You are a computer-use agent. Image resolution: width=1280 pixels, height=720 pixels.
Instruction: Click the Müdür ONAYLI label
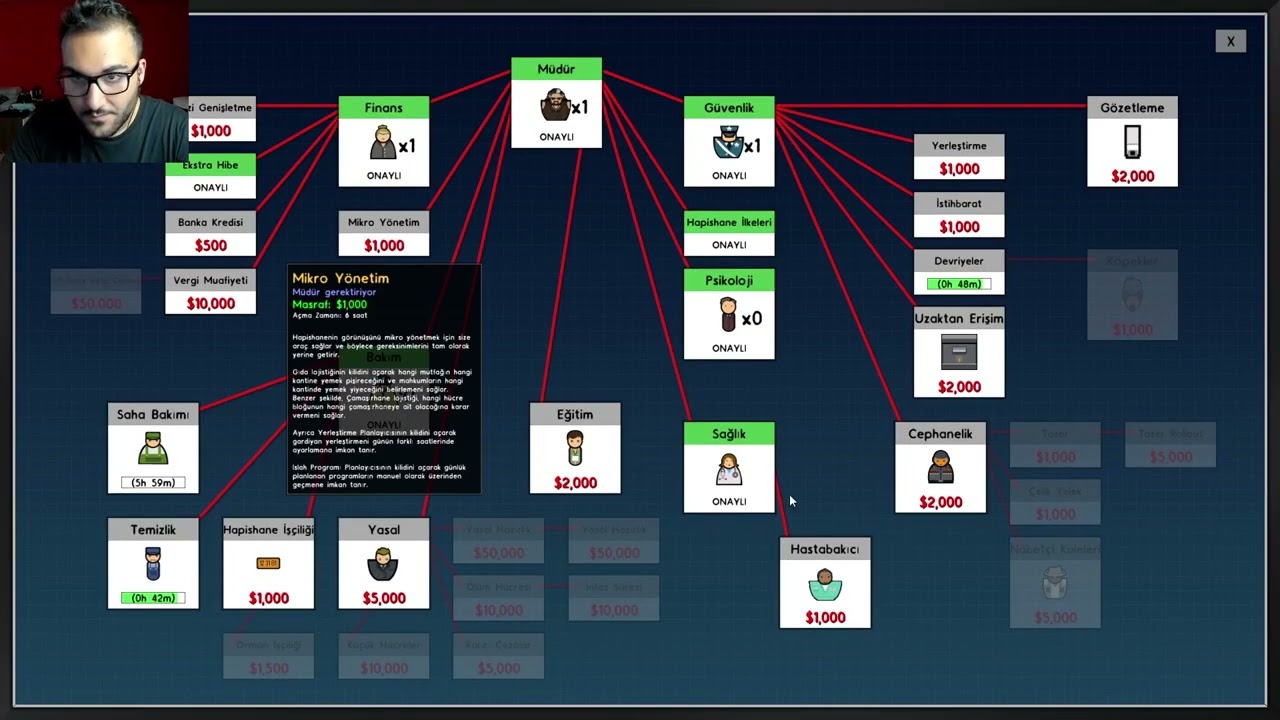(556, 137)
